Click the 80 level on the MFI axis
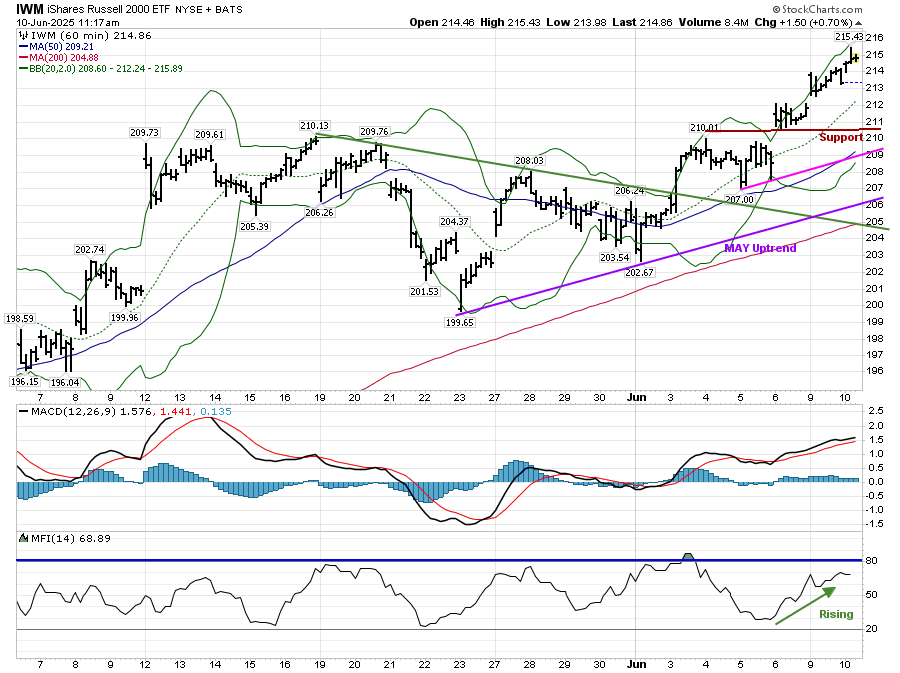This screenshot has width=900, height=673. 872,561
